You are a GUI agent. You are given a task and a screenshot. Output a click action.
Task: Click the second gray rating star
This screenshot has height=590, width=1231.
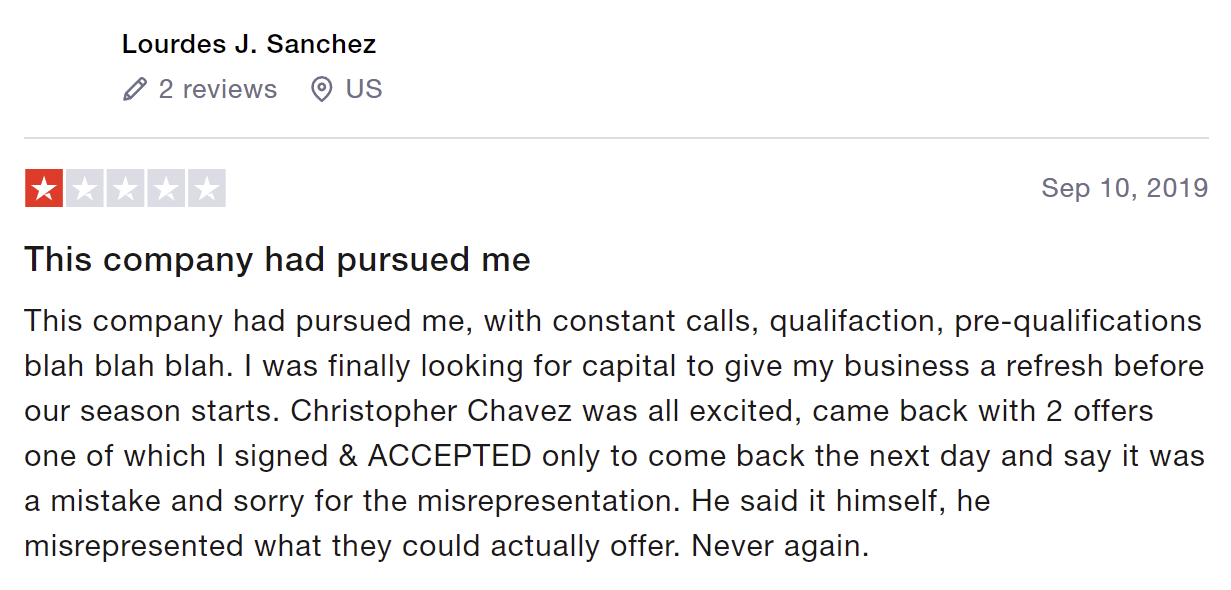click(84, 188)
